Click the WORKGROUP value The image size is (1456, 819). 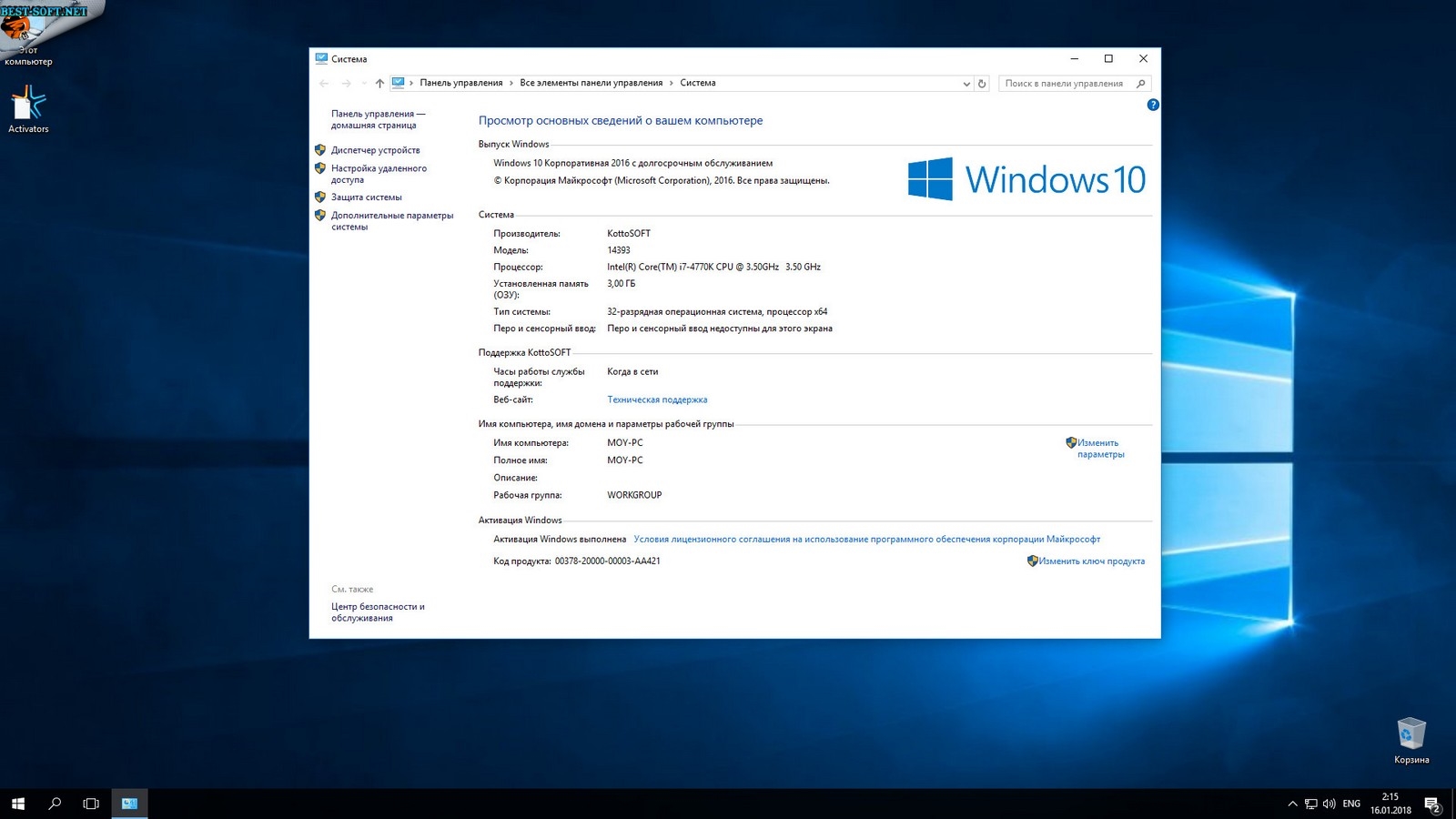click(x=634, y=495)
